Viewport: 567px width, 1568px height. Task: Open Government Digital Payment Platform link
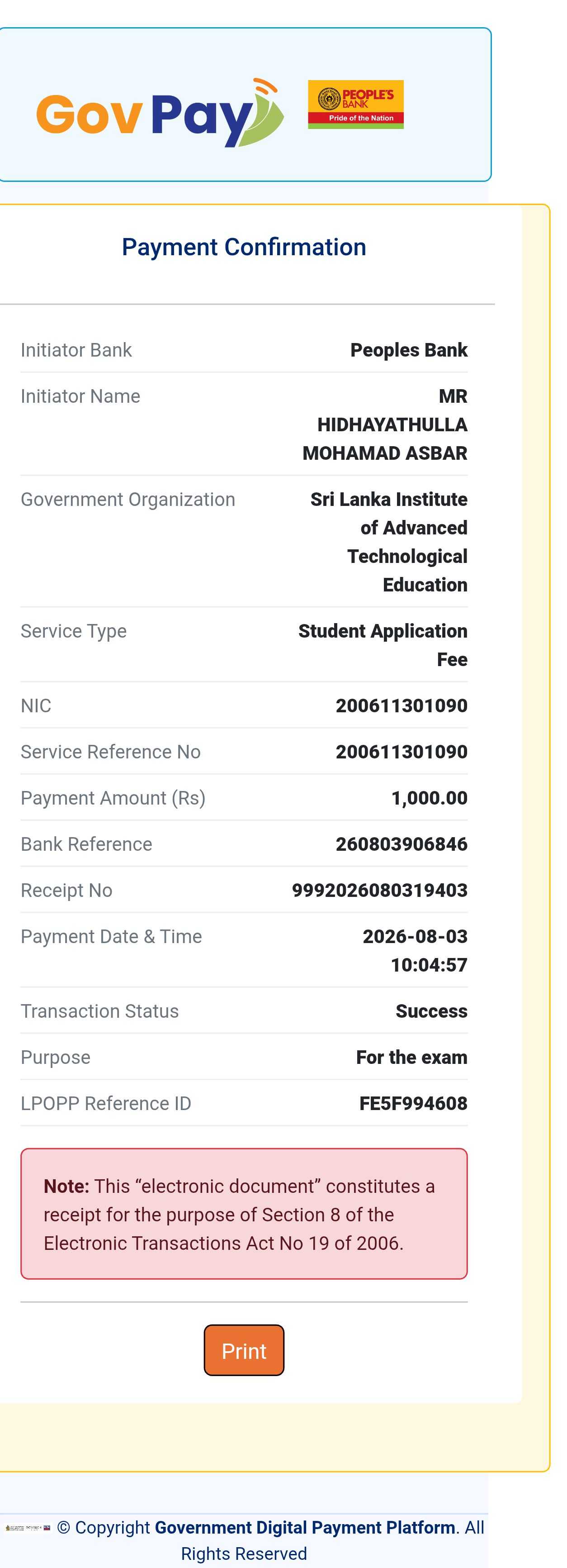click(305, 1527)
